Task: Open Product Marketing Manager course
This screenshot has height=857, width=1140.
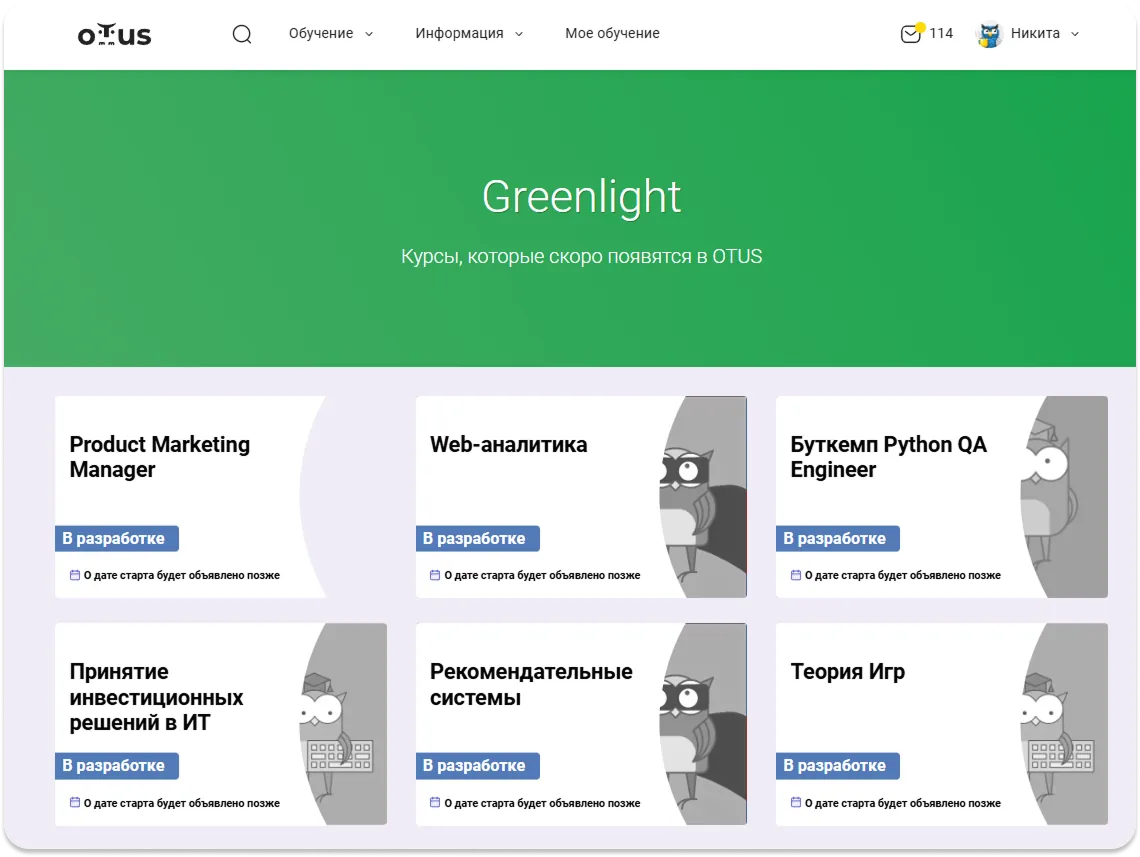Action: (x=159, y=456)
